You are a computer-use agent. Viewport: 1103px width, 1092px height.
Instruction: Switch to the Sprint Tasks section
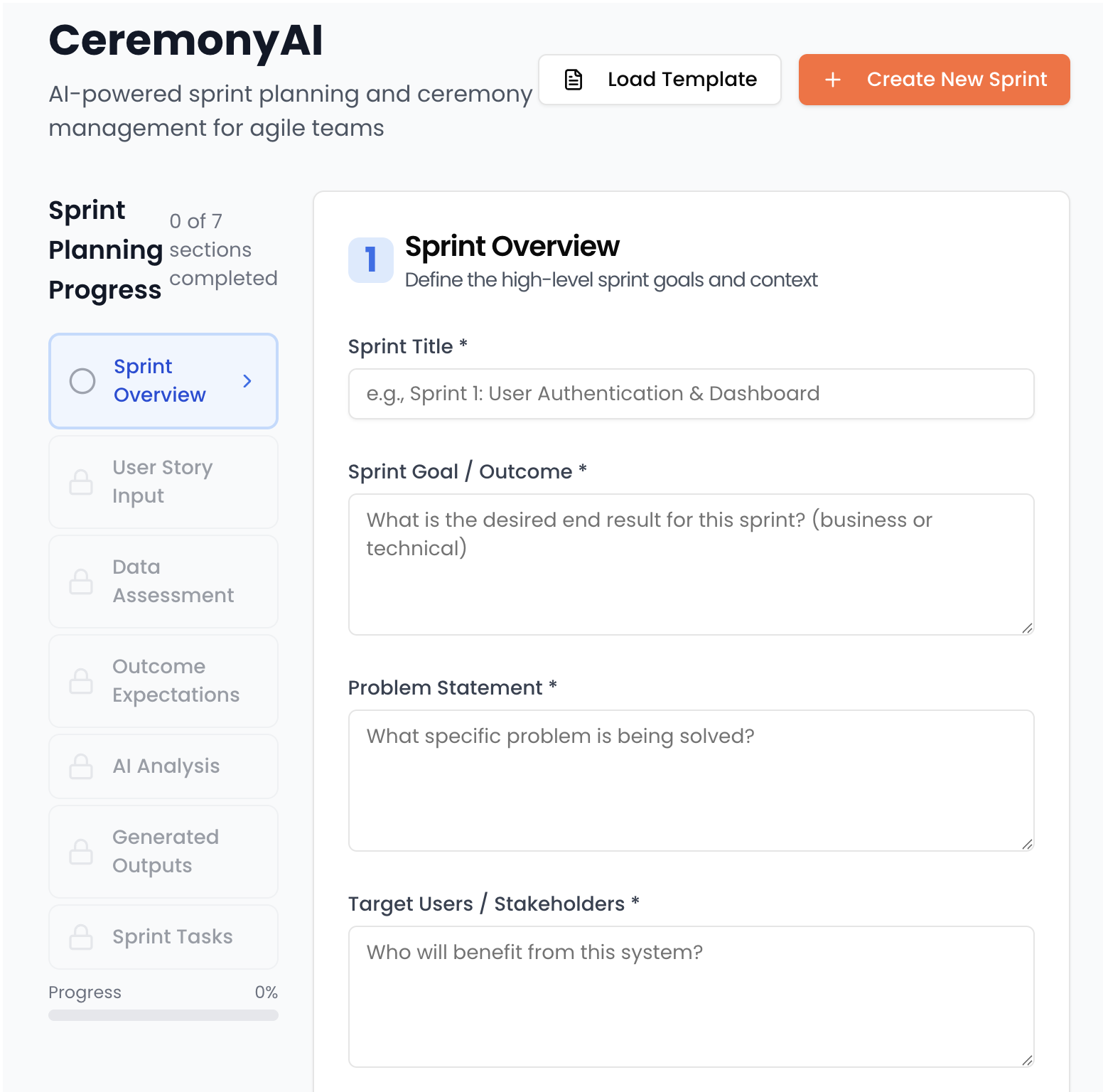tap(163, 937)
